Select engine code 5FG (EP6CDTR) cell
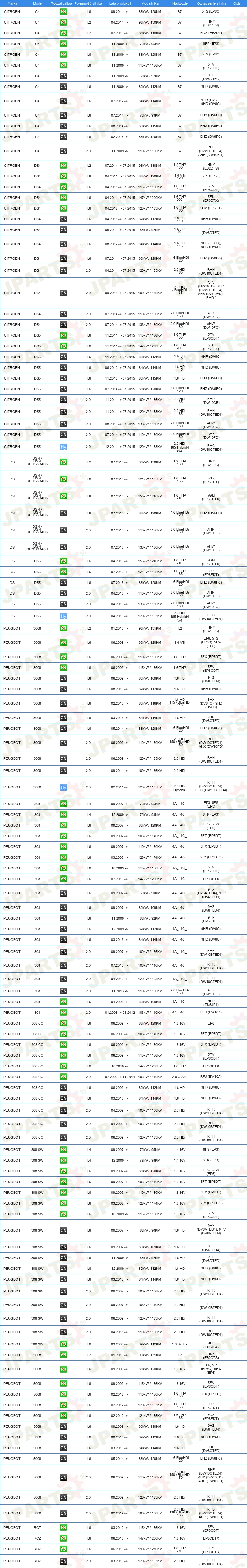The width and height of the screenshot is (247, 1568). pyautogui.click(x=211, y=1549)
